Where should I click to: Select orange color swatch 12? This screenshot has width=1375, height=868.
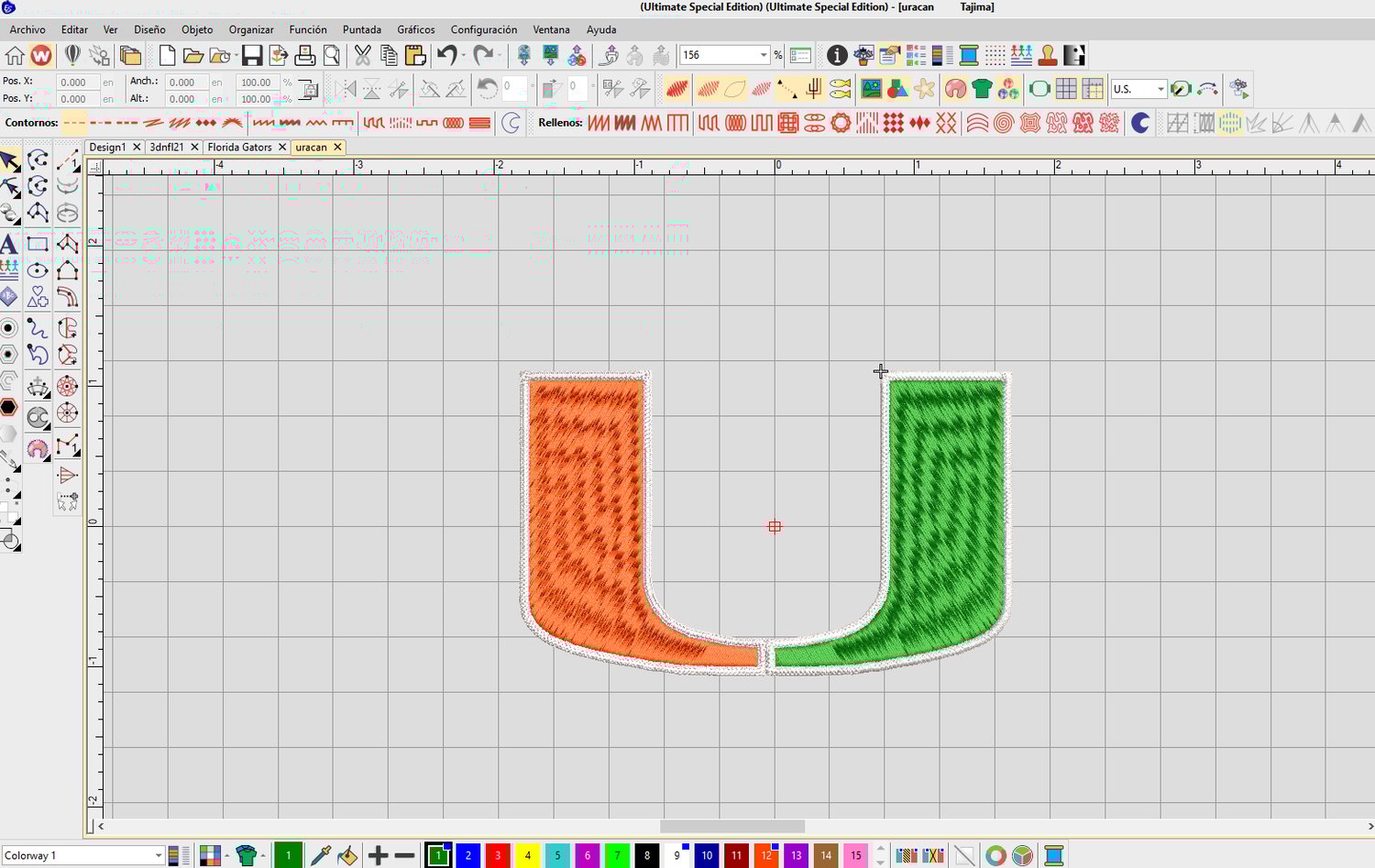pos(766,856)
